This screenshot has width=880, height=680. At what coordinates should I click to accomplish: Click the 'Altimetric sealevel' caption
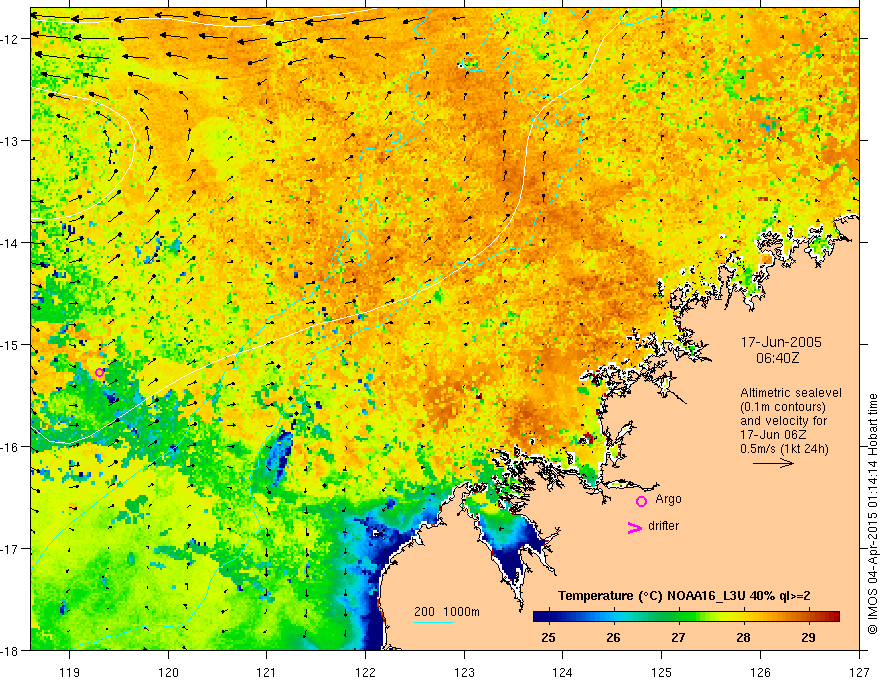pos(791,393)
